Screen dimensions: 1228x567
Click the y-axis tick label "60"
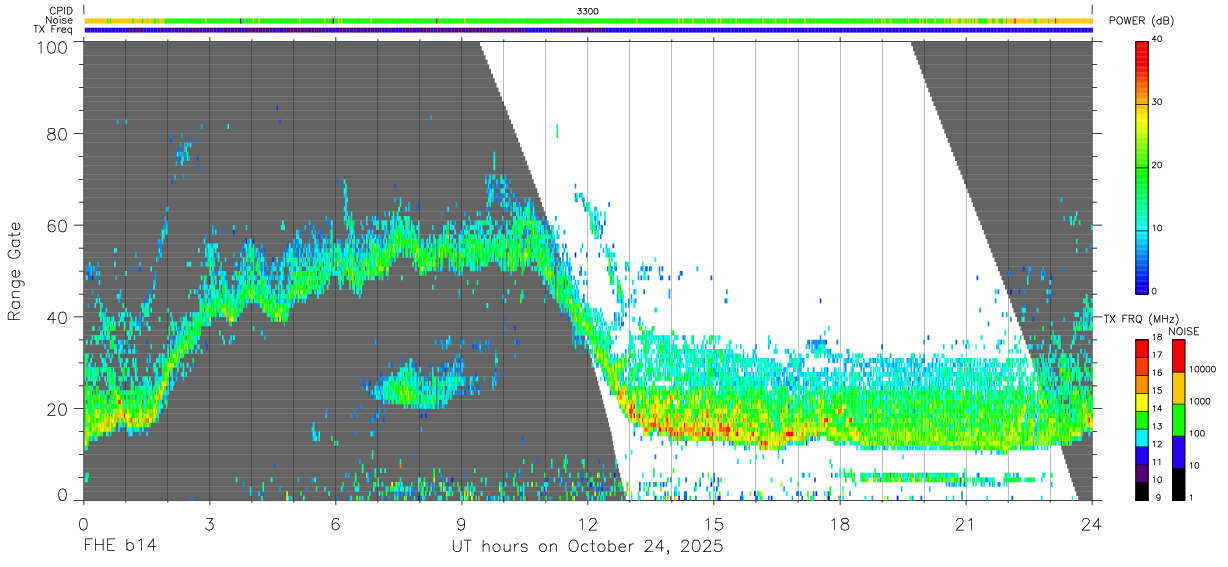[x=57, y=225]
